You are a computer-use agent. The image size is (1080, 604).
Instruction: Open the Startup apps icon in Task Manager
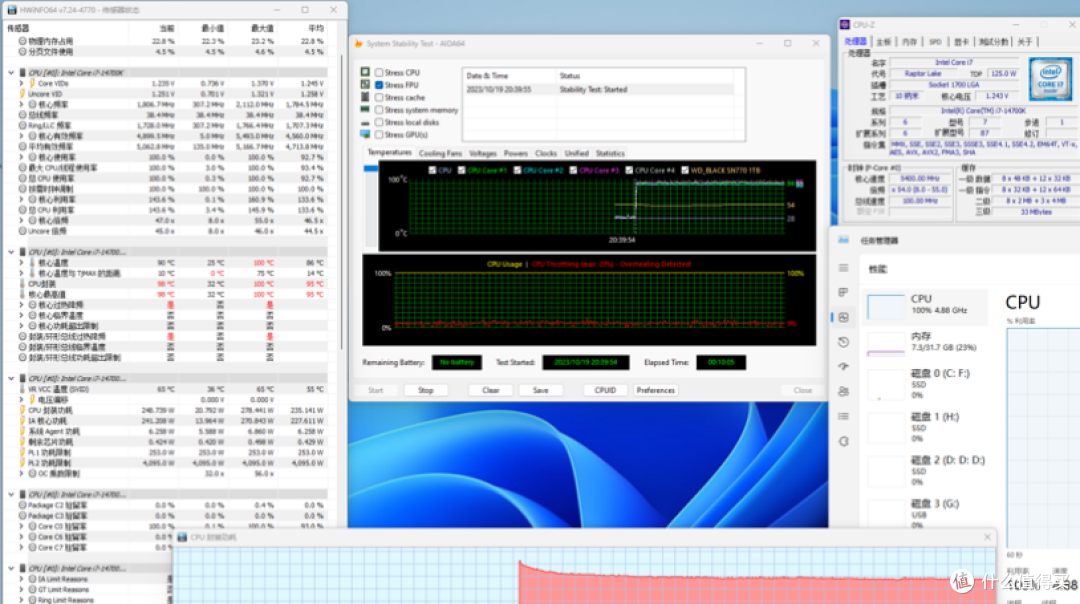[845, 366]
